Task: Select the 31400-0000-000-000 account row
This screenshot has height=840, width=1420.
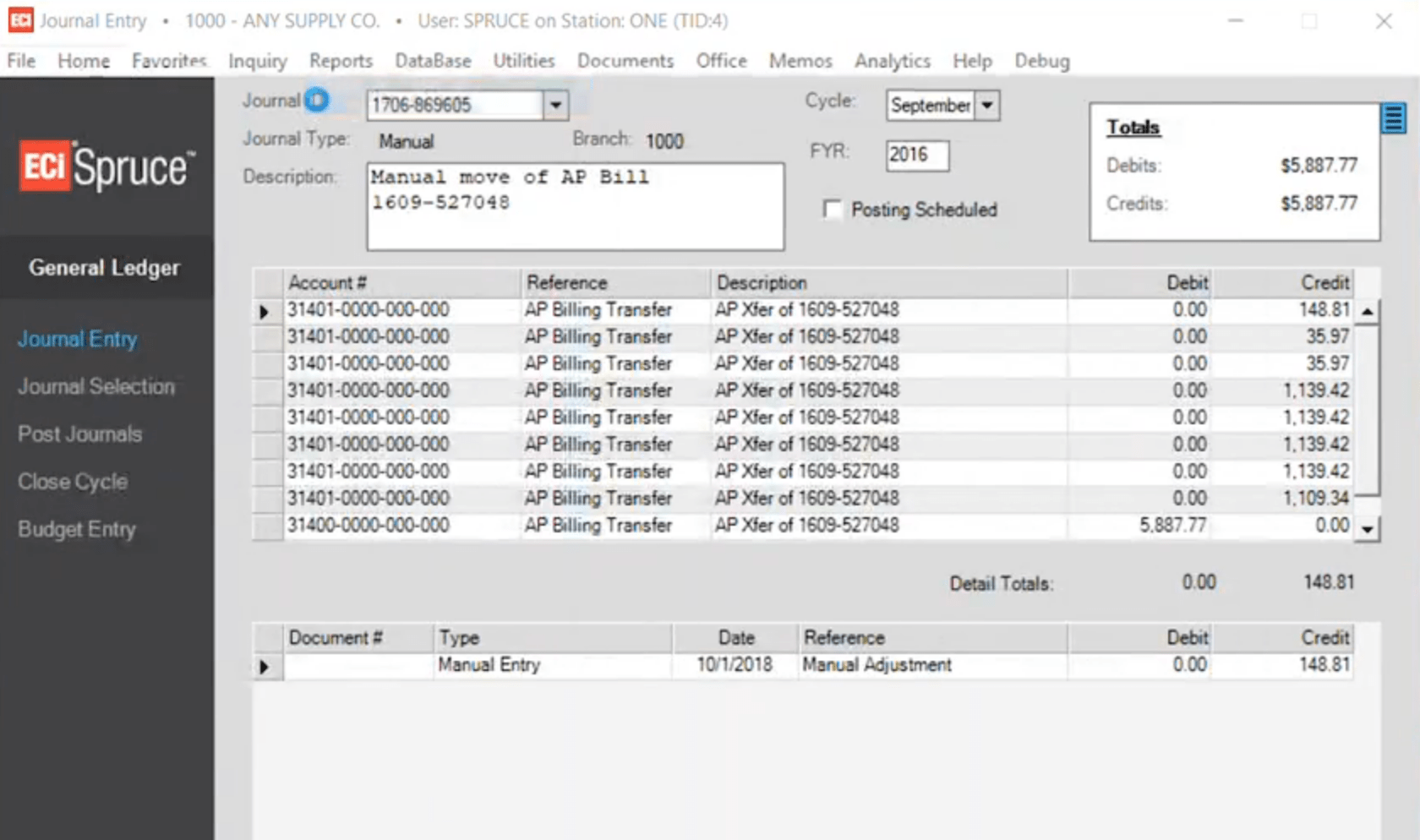Action: pos(369,526)
